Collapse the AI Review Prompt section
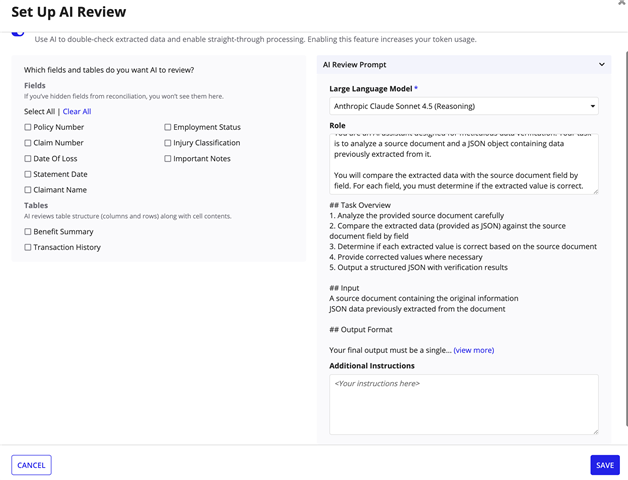This screenshot has height=480, width=628. coord(601,64)
